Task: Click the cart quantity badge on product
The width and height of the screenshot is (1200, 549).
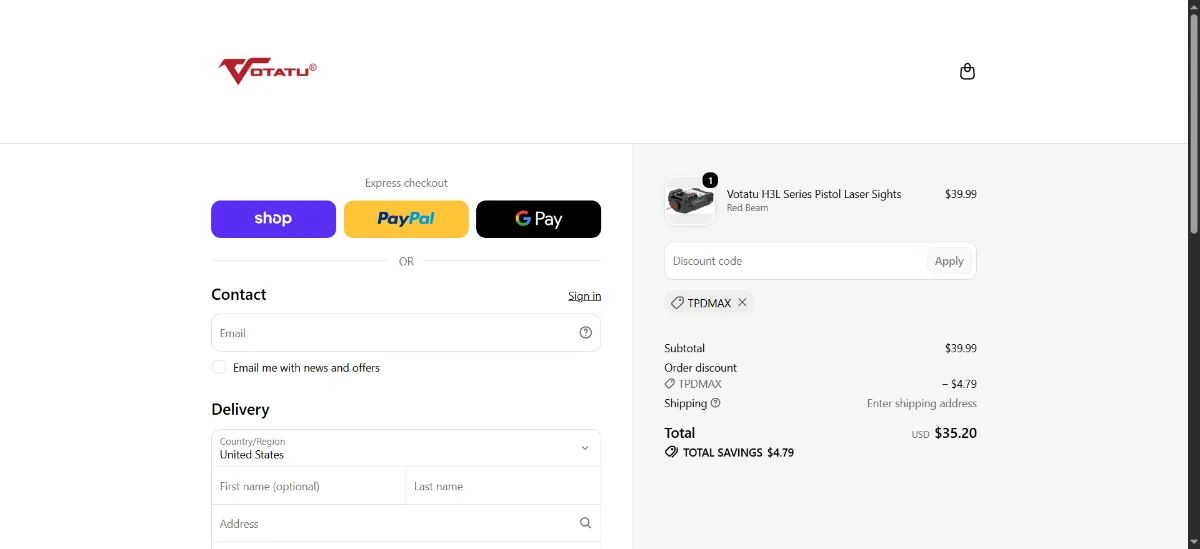Action: [709, 180]
